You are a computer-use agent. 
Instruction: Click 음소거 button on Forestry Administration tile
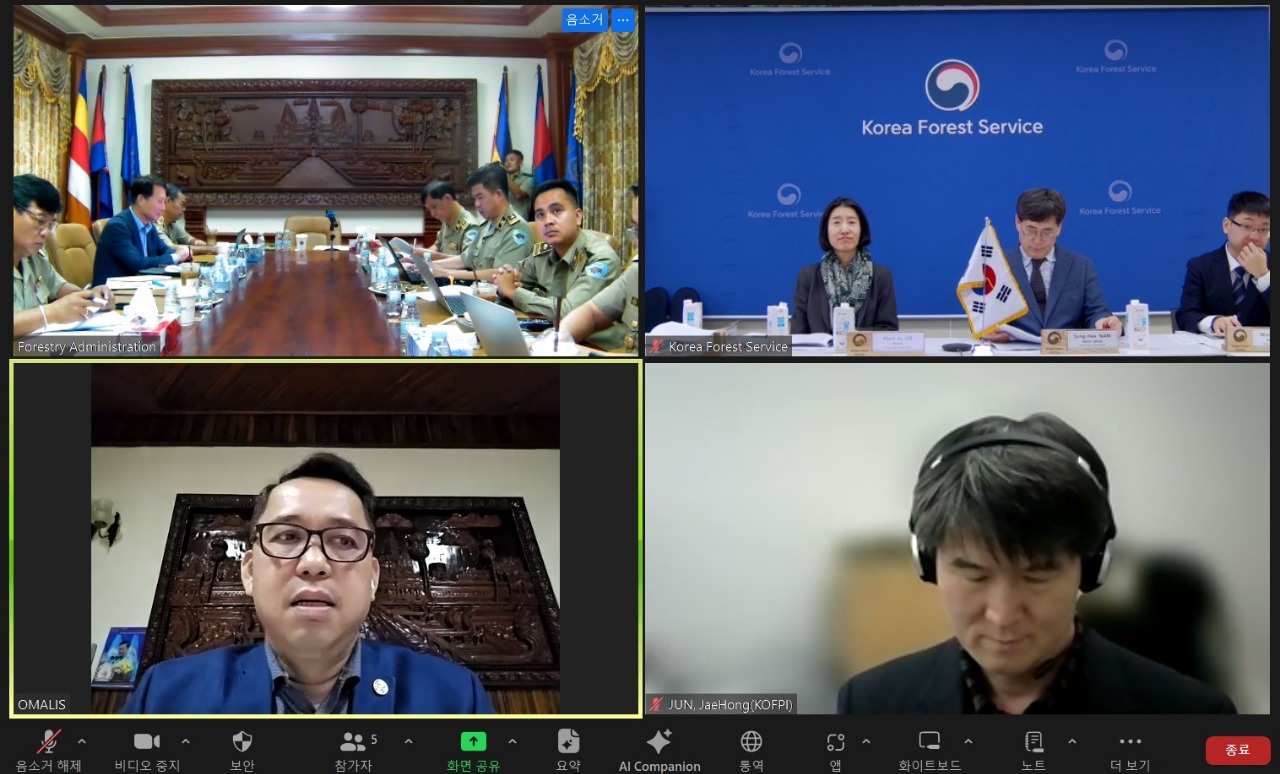pyautogui.click(x=584, y=19)
